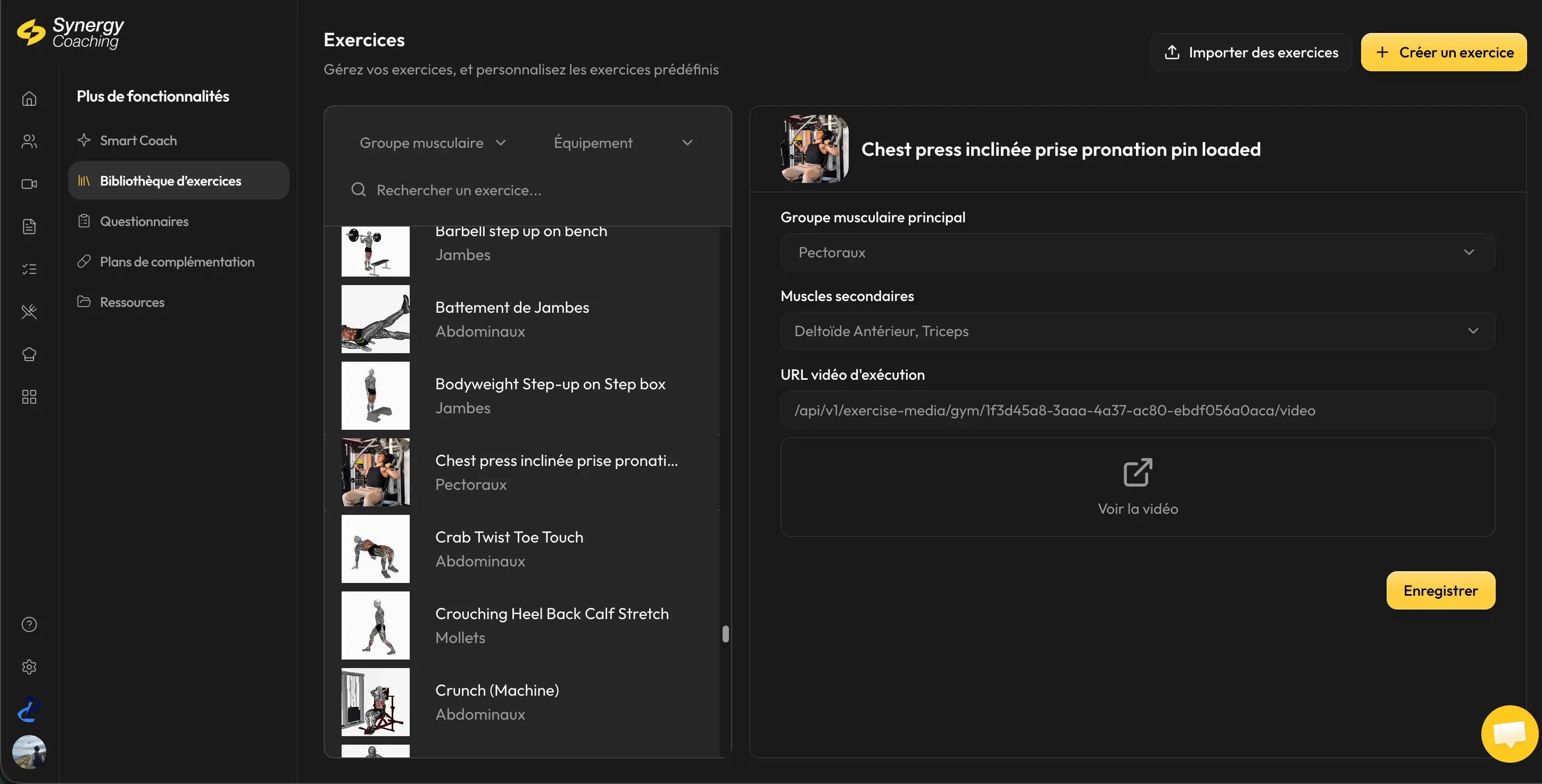Open the chef hat sidebar icon
This screenshot has height=784, width=1542.
29,354
